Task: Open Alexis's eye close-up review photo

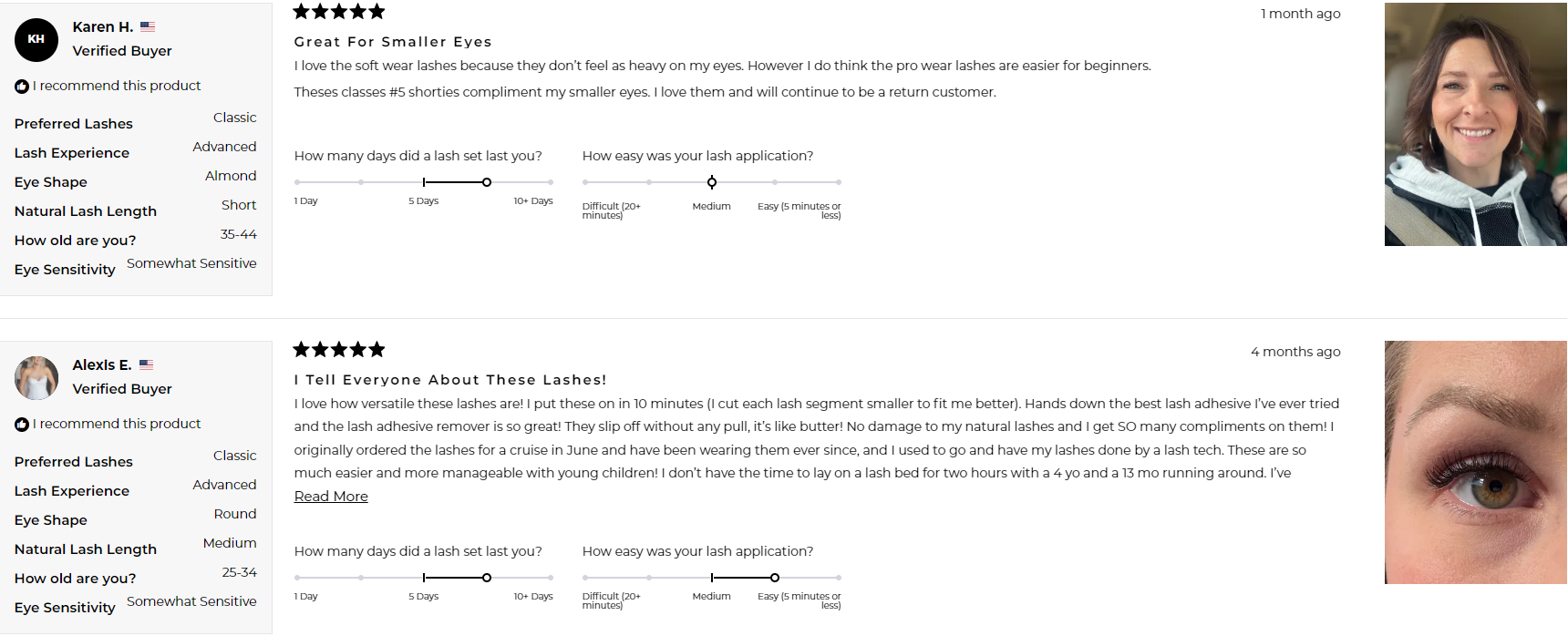Action: pos(1475,463)
